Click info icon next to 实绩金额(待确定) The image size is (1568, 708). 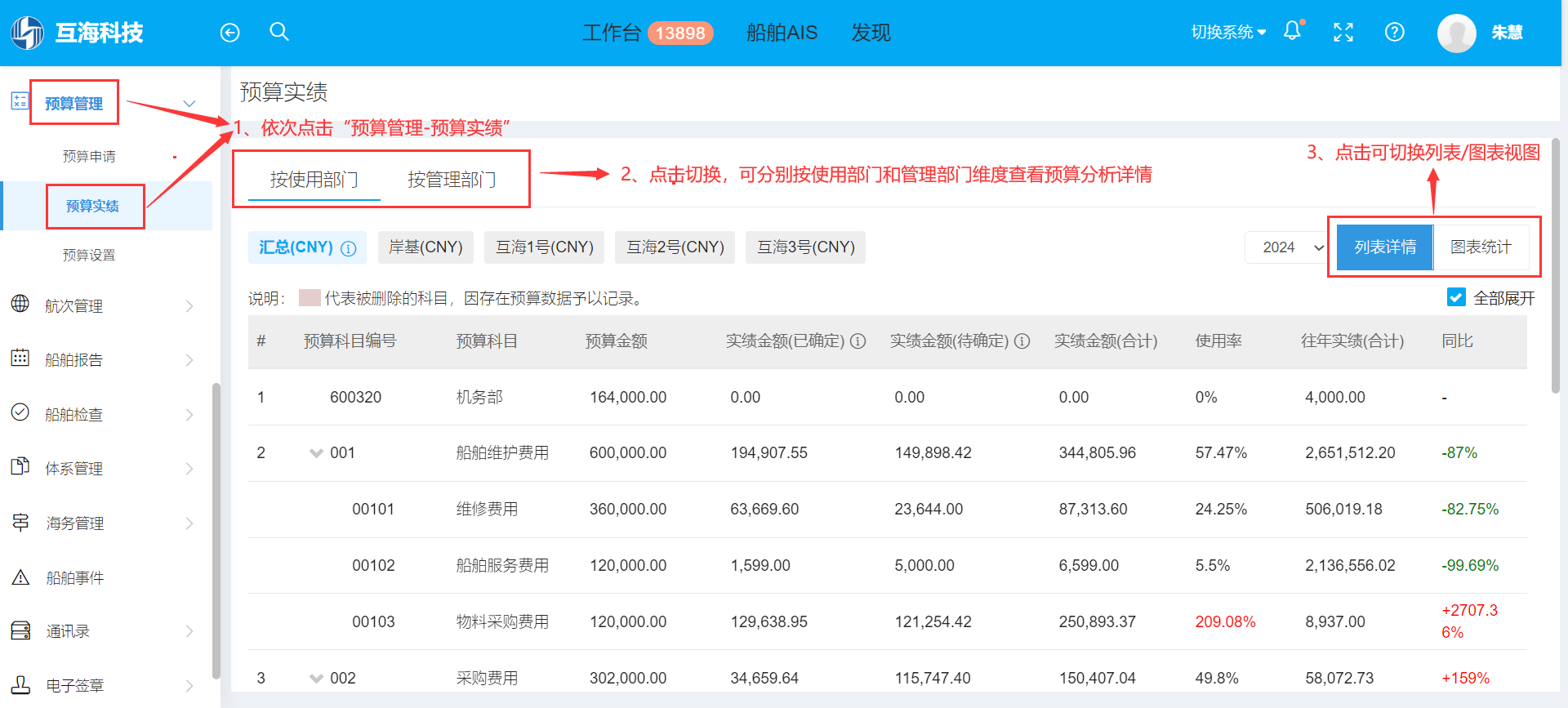[1022, 341]
